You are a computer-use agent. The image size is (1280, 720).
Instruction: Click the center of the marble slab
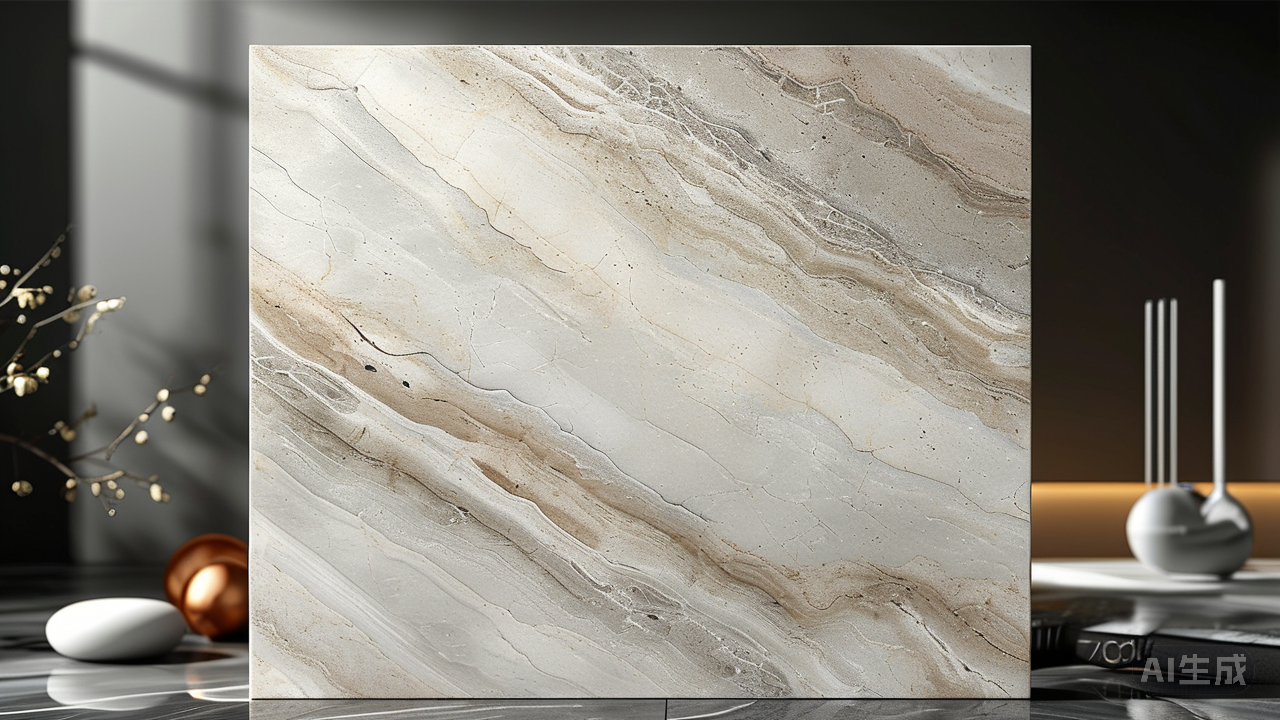coord(640,371)
